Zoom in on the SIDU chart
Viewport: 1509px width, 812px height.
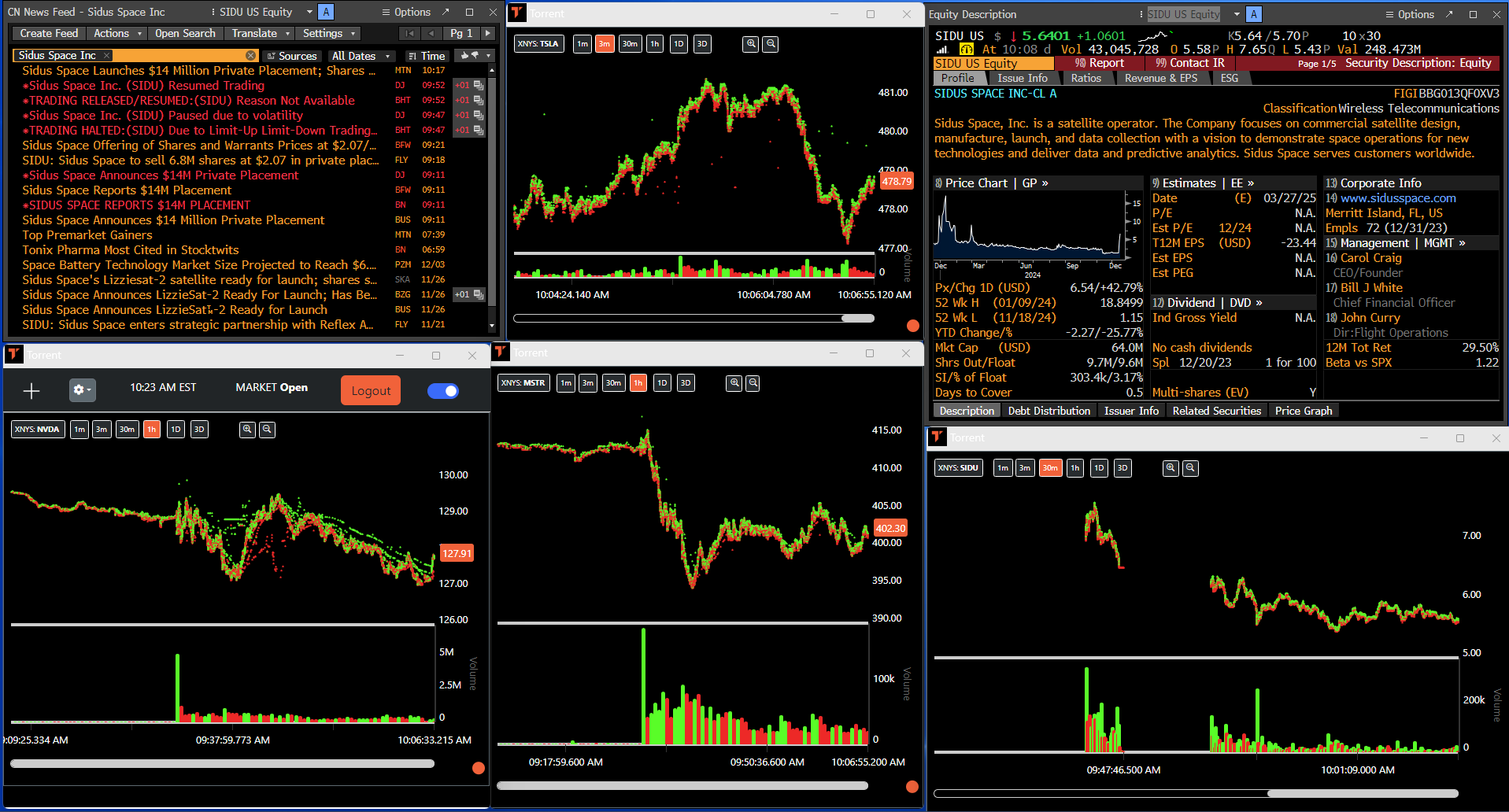pos(1171,467)
